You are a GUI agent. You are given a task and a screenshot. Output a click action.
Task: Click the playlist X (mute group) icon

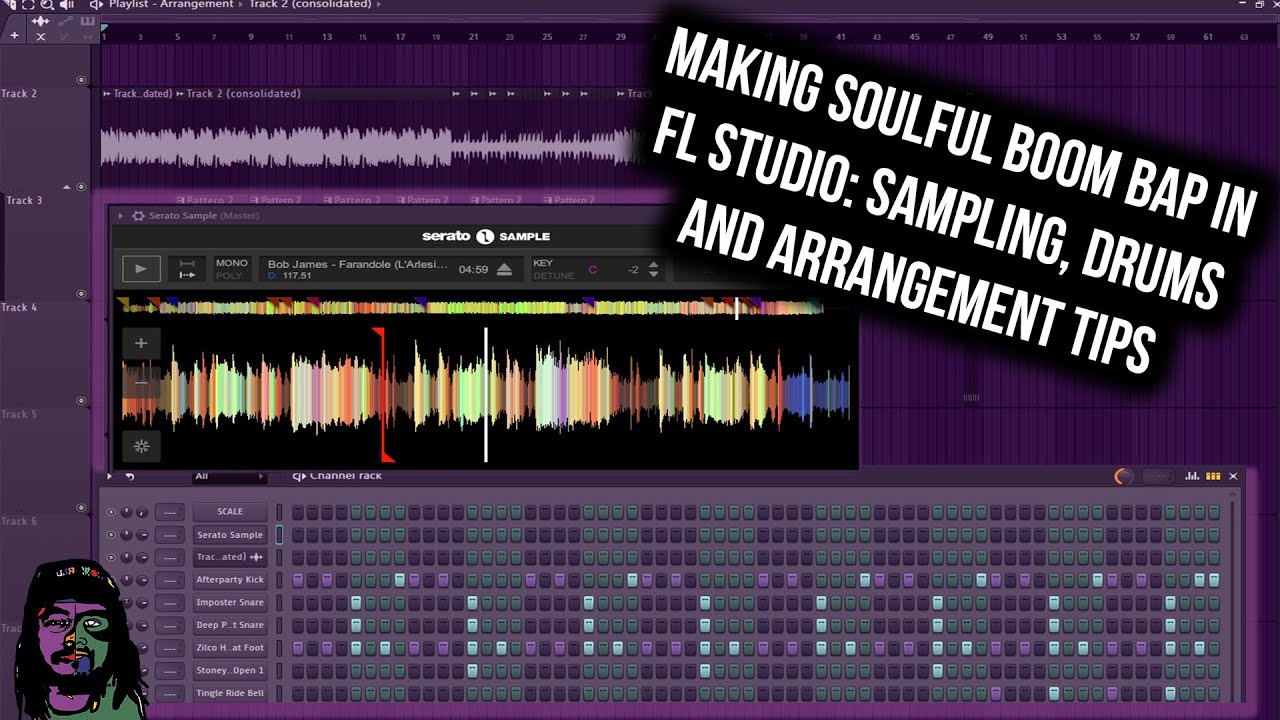[x=41, y=36]
